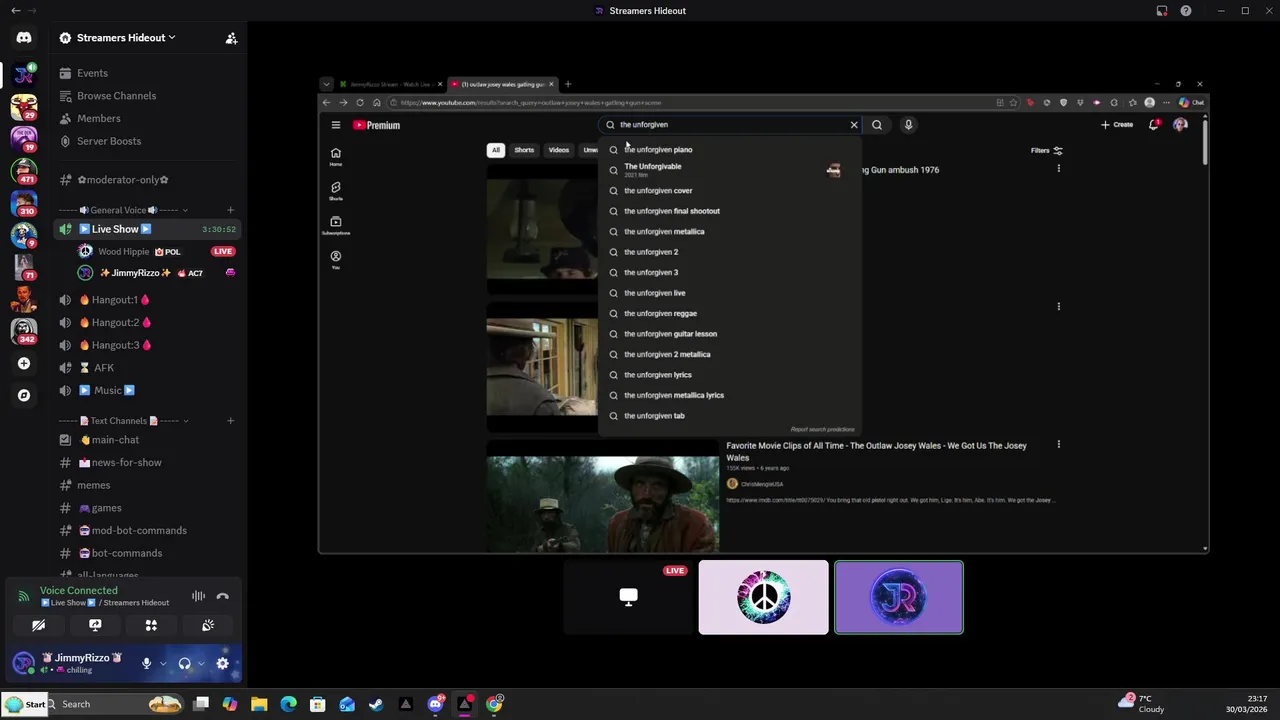This screenshot has width=1280, height=720.
Task: Click the Add a Server plus icon
Action: click(x=24, y=363)
